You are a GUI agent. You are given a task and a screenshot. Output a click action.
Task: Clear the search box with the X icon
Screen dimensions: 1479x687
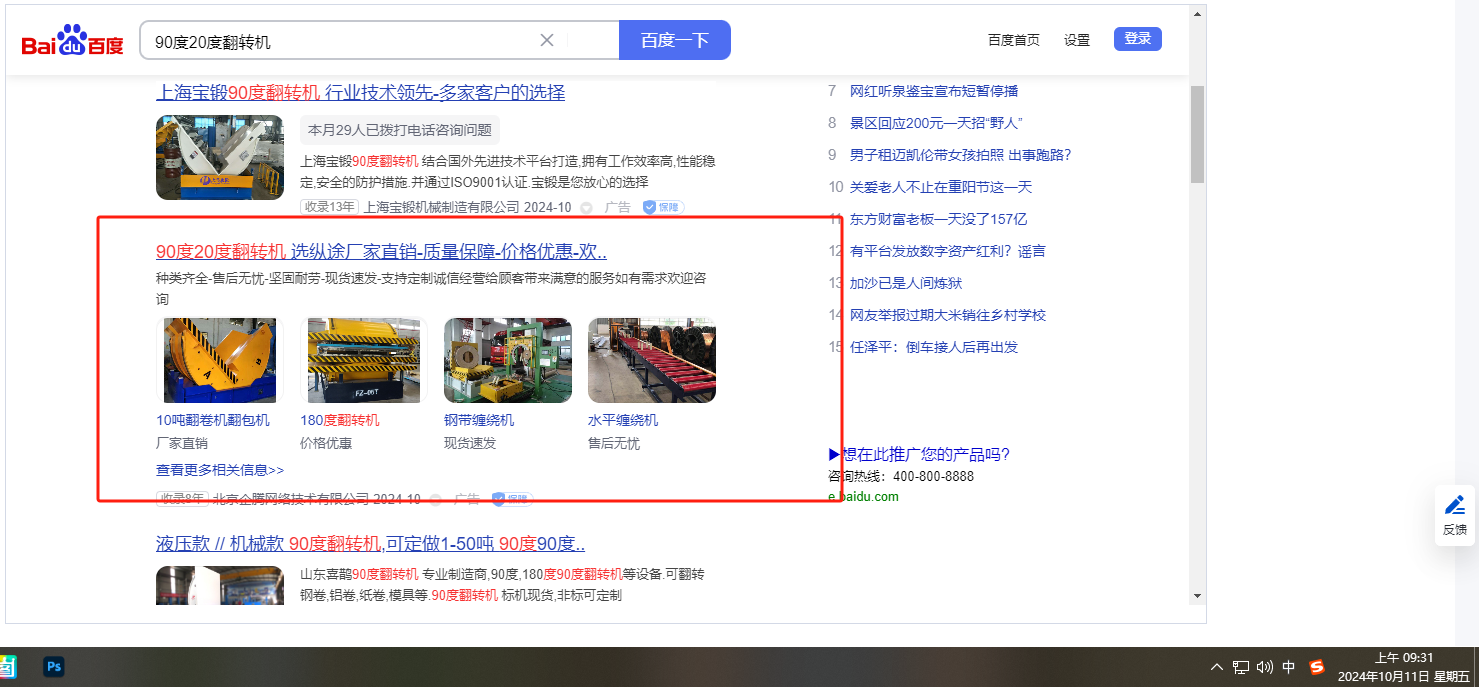547,40
